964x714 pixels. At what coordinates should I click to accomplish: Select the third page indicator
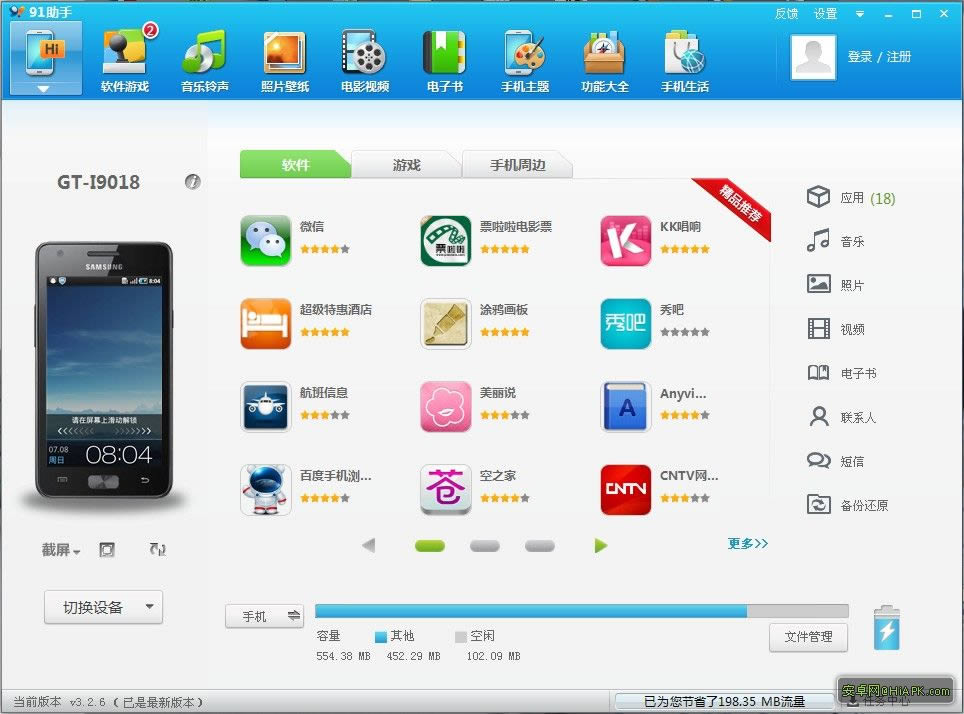540,545
